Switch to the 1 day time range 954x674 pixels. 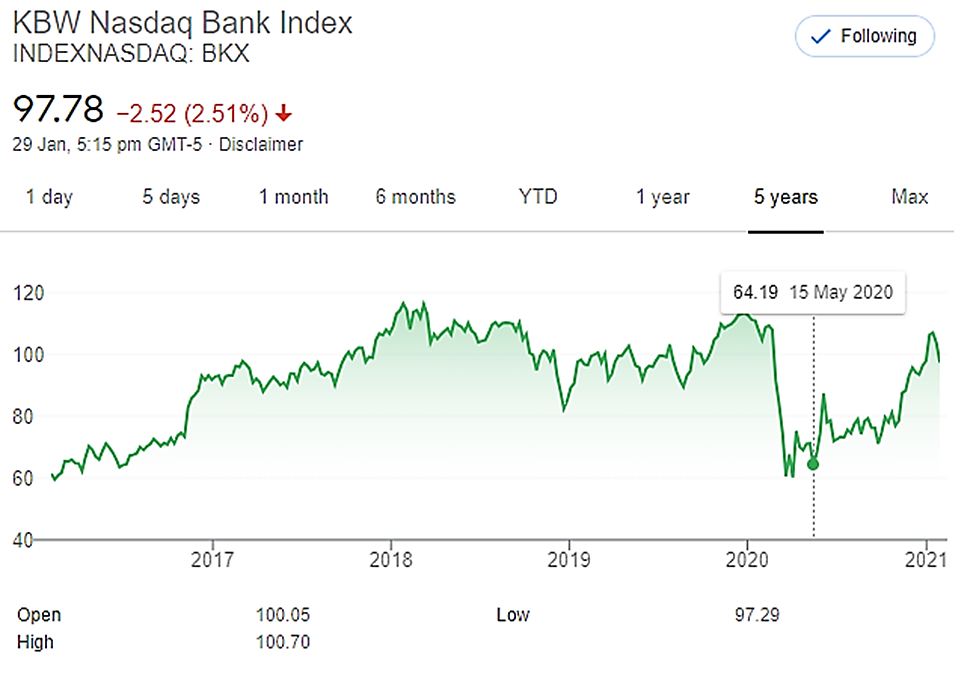point(48,197)
